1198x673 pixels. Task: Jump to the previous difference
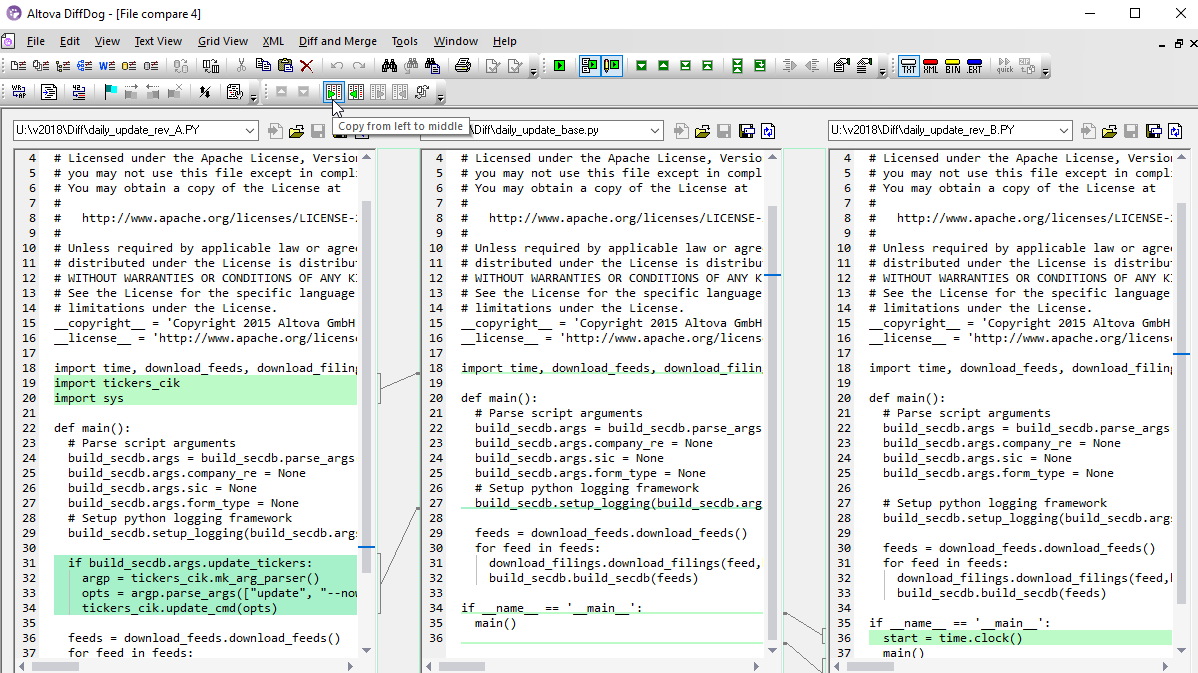coord(664,66)
